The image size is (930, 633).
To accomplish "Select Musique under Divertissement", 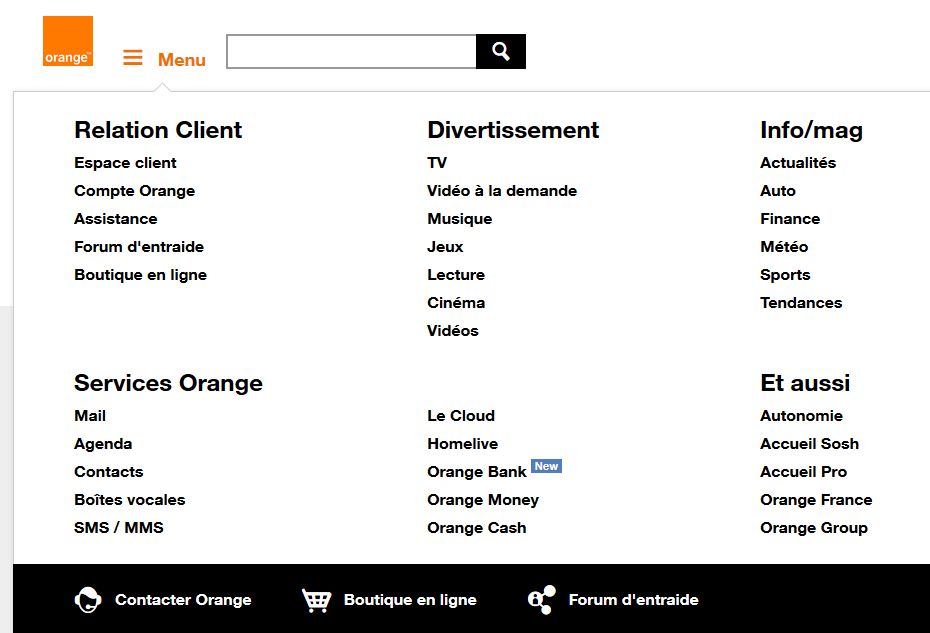I will pos(459,218).
